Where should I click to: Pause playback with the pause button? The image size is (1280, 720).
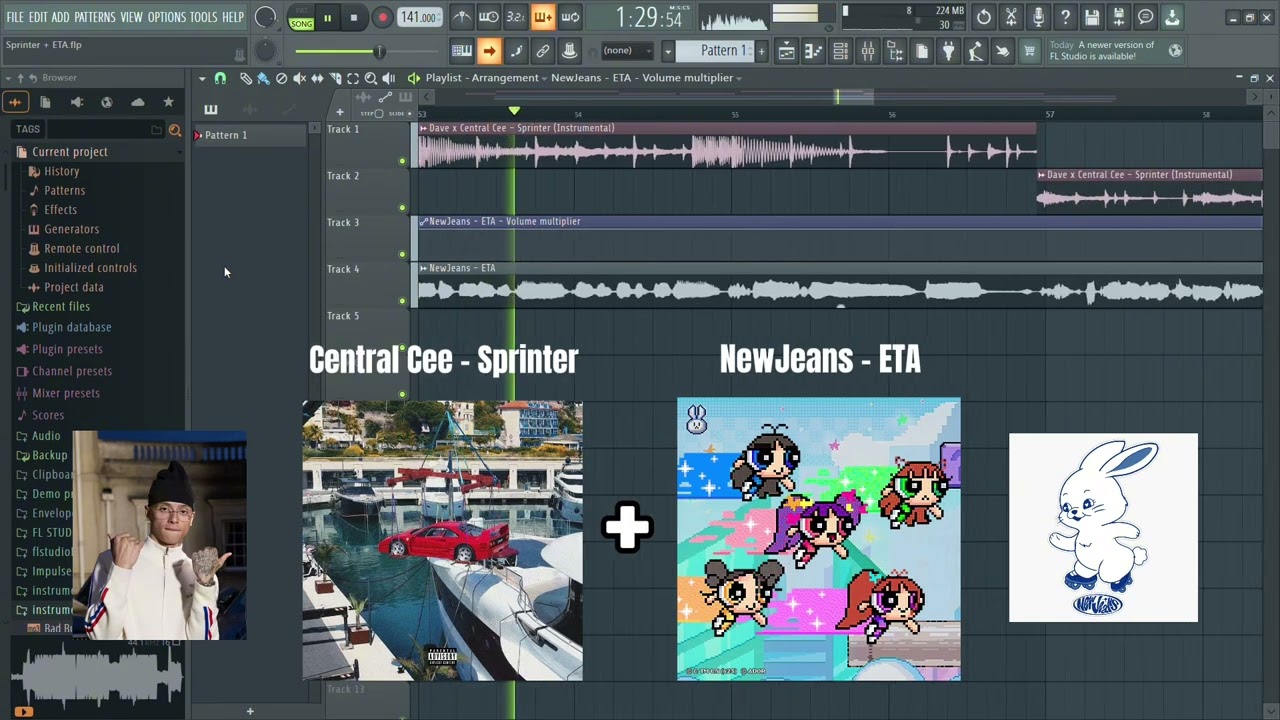327,18
